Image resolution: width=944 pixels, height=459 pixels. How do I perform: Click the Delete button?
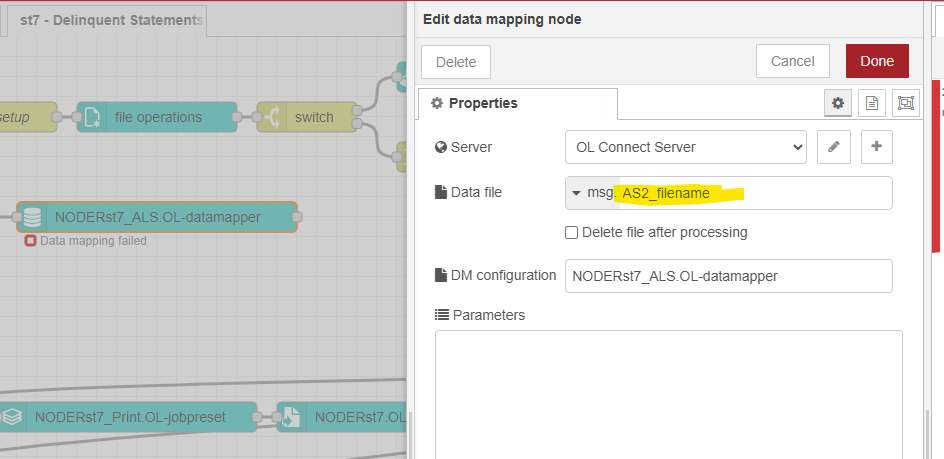pyautogui.click(x=456, y=62)
